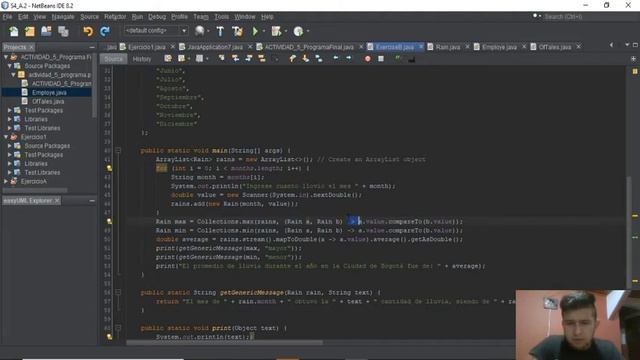
Task: Click the red Start Macro Recording icon
Action: 368,59
